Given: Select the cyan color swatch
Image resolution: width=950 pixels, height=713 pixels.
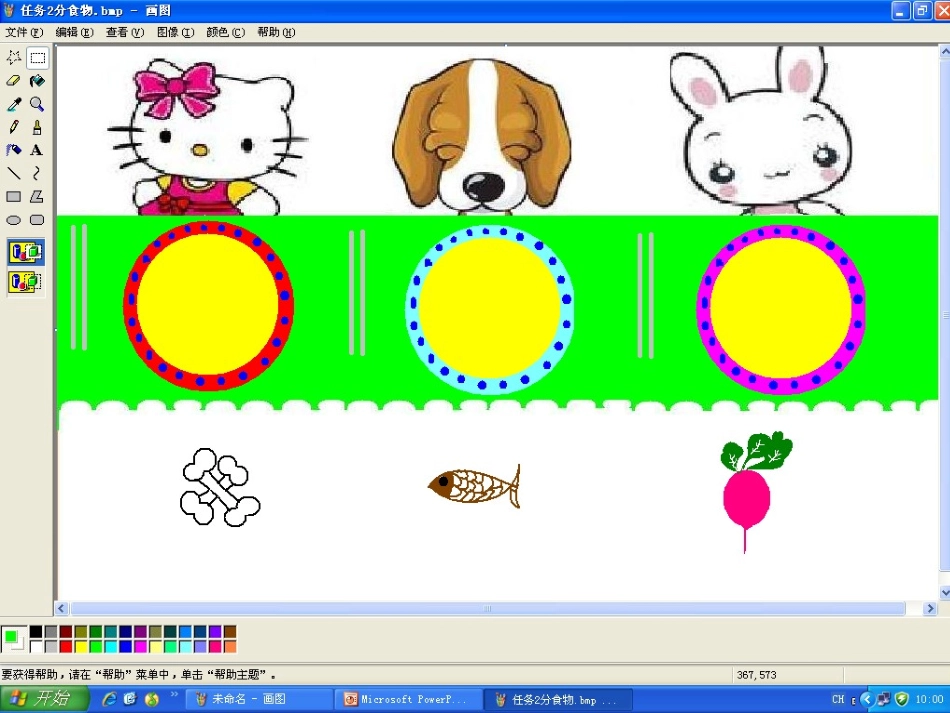Looking at the screenshot, I should click(x=111, y=646).
